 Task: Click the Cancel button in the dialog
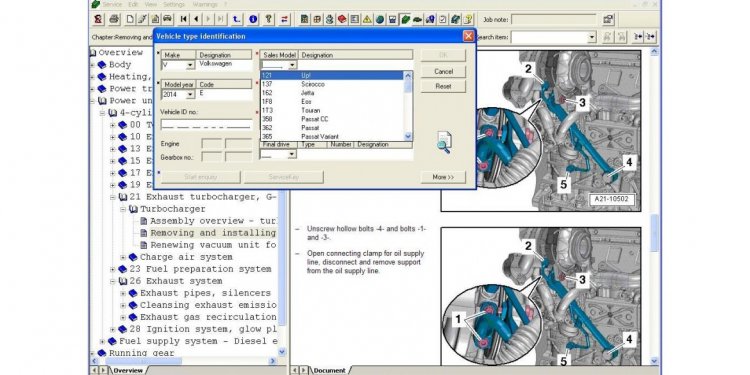(x=443, y=71)
